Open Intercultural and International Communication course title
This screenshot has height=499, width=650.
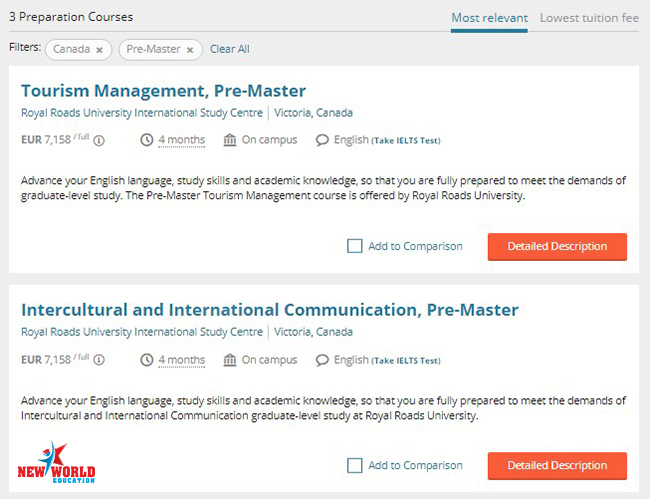click(270, 310)
